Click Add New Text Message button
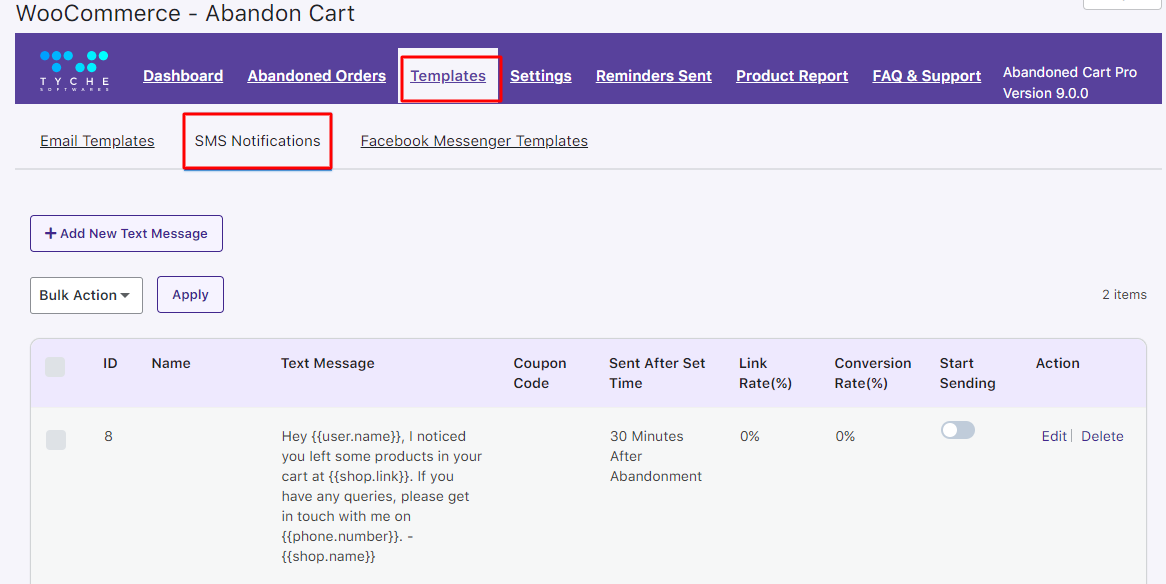Viewport: 1166px width, 584px height. [x=126, y=234]
